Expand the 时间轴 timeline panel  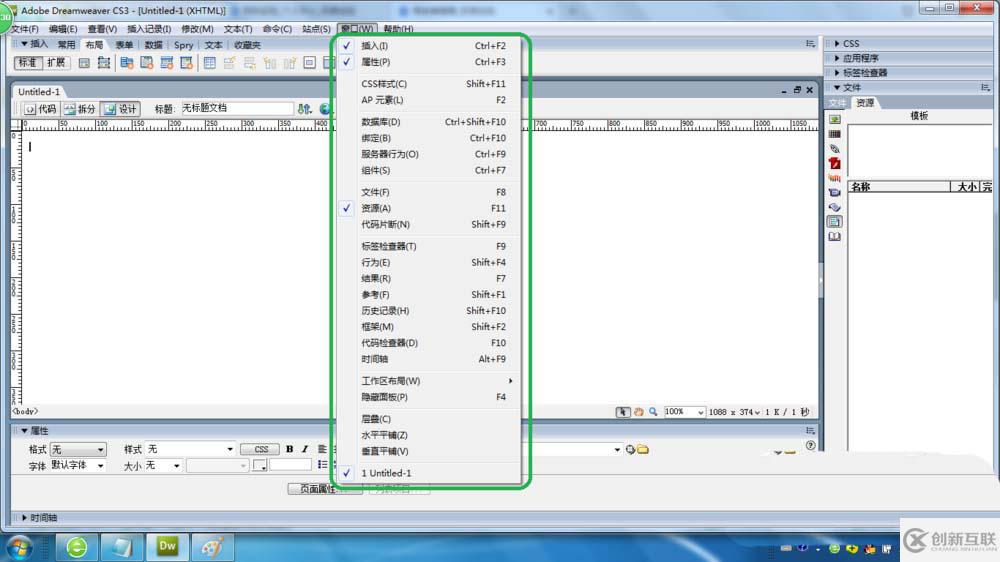24,518
